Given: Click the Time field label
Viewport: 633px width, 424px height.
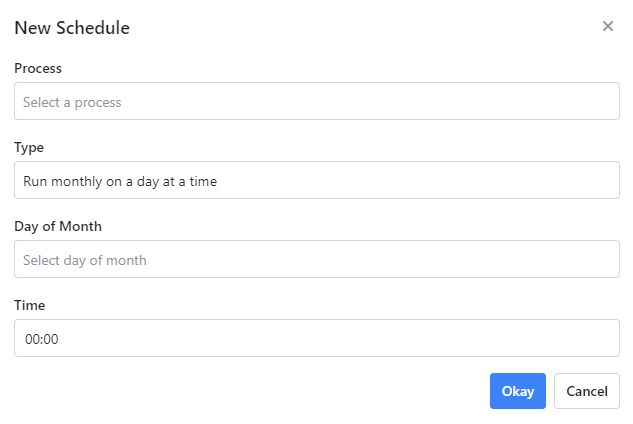Looking at the screenshot, I should [30, 305].
